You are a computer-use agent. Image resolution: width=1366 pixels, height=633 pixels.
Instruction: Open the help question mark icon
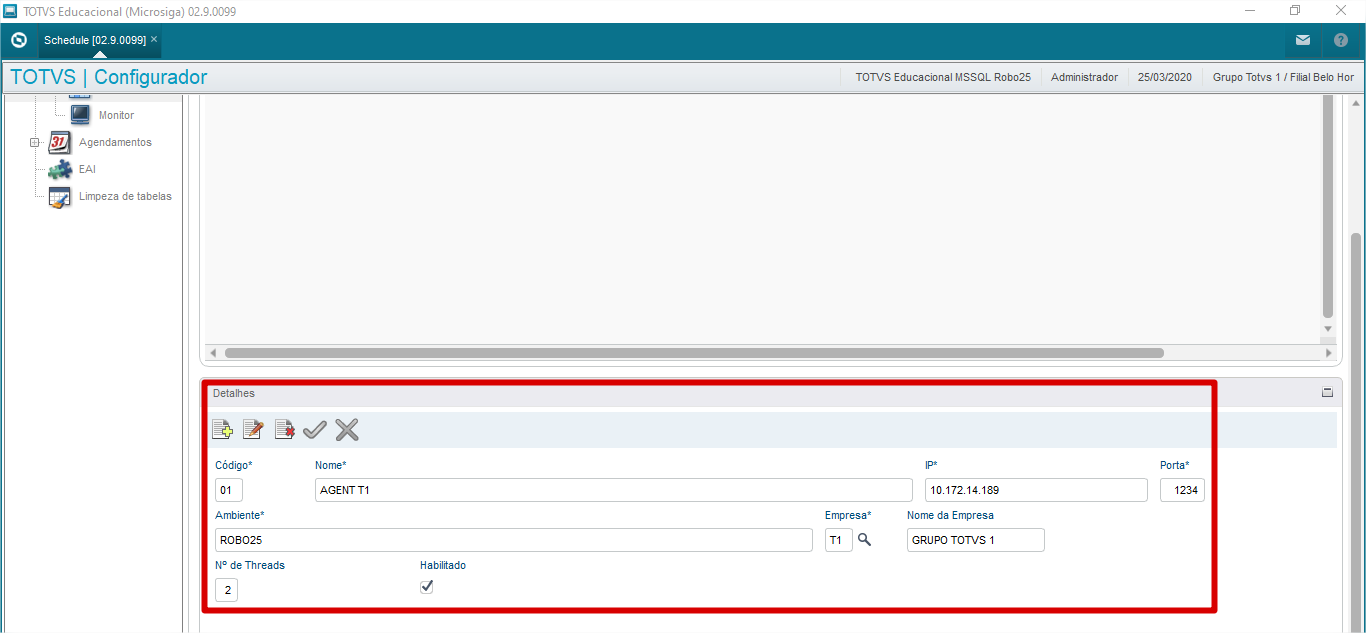[1341, 41]
